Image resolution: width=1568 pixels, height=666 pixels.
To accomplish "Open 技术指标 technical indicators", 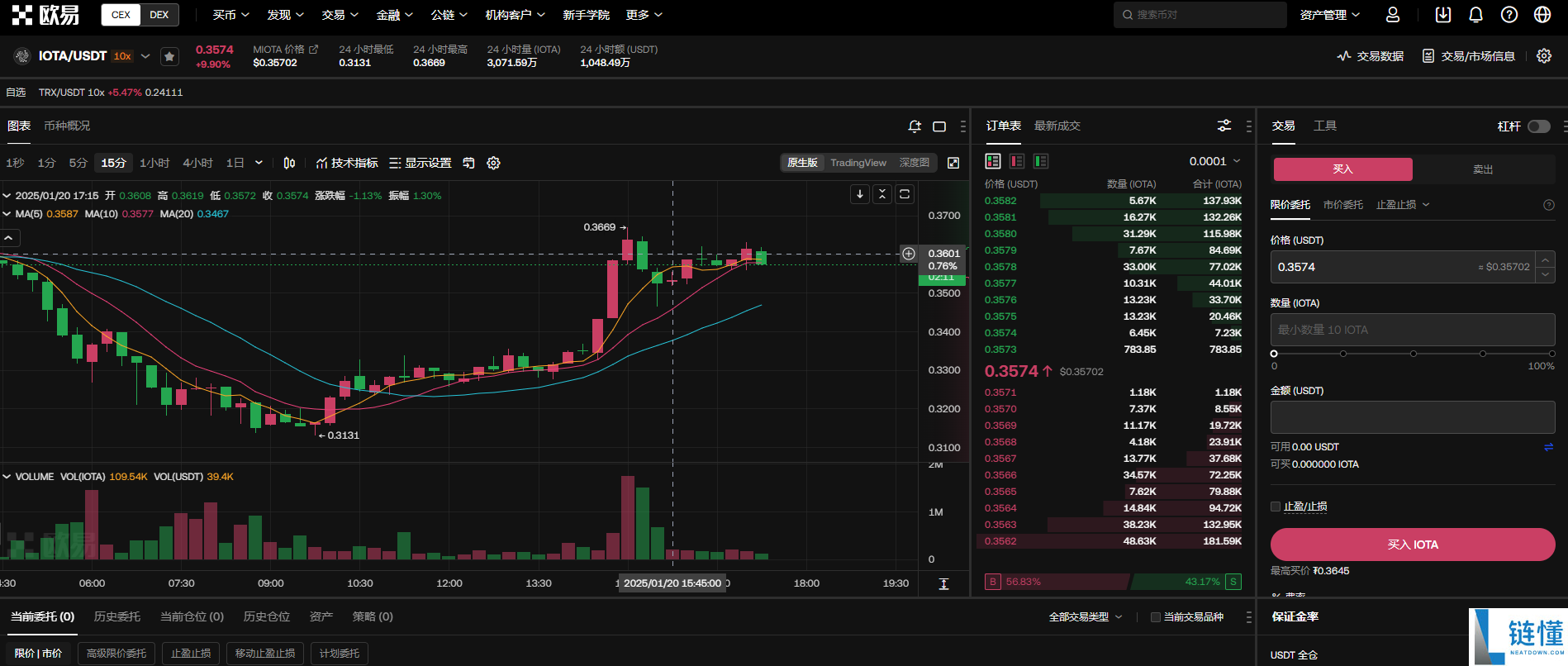I will [347, 163].
